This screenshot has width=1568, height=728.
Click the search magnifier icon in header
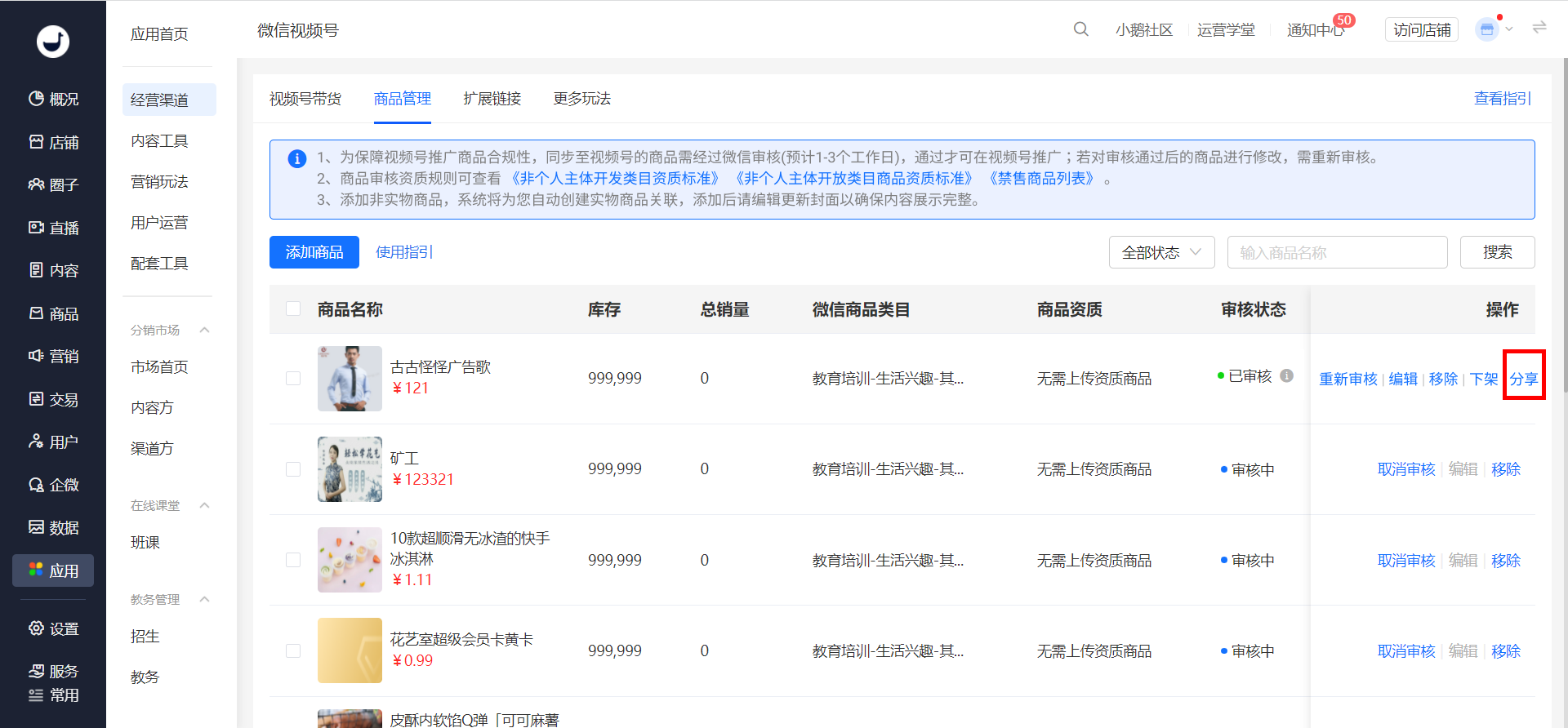tap(1080, 29)
